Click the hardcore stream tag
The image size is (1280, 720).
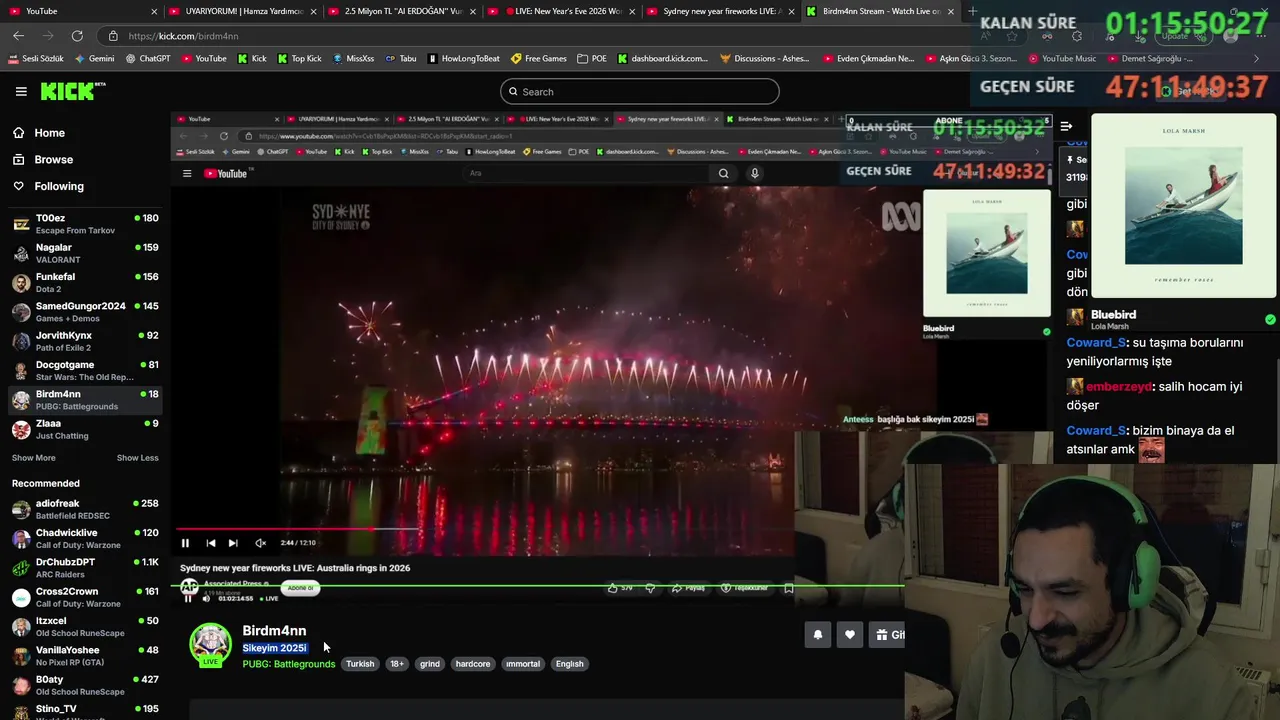point(473,664)
